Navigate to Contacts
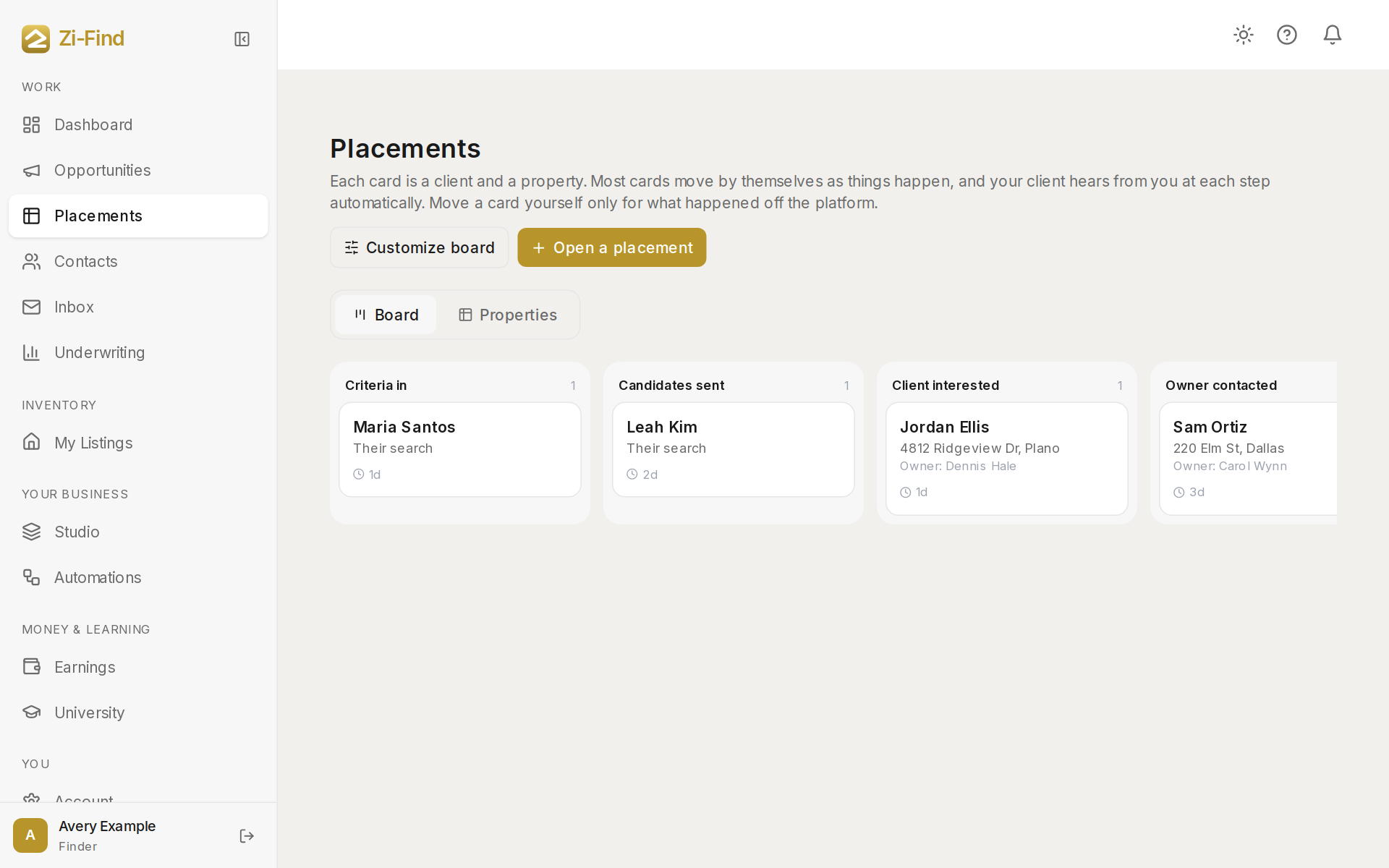Viewport: 1389px width, 868px height. (138, 262)
